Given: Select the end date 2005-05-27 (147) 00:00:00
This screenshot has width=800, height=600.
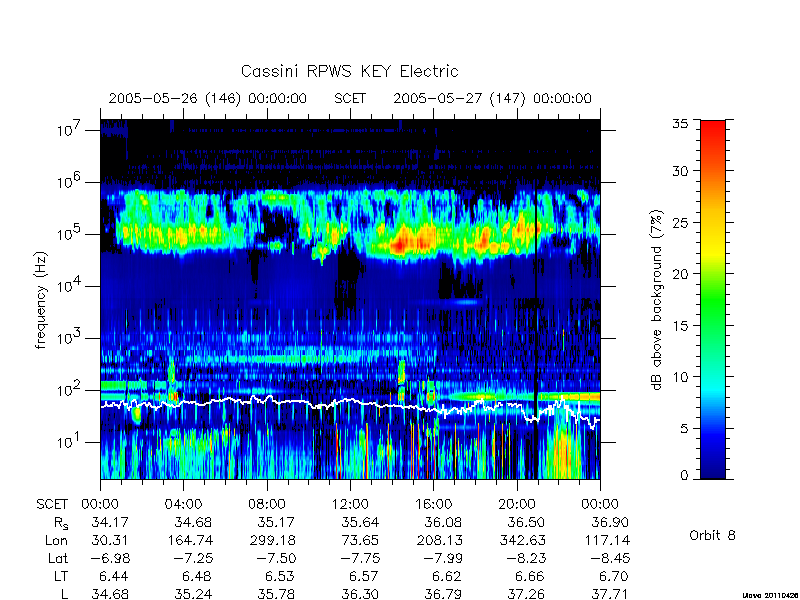Looking at the screenshot, I should click(492, 98).
